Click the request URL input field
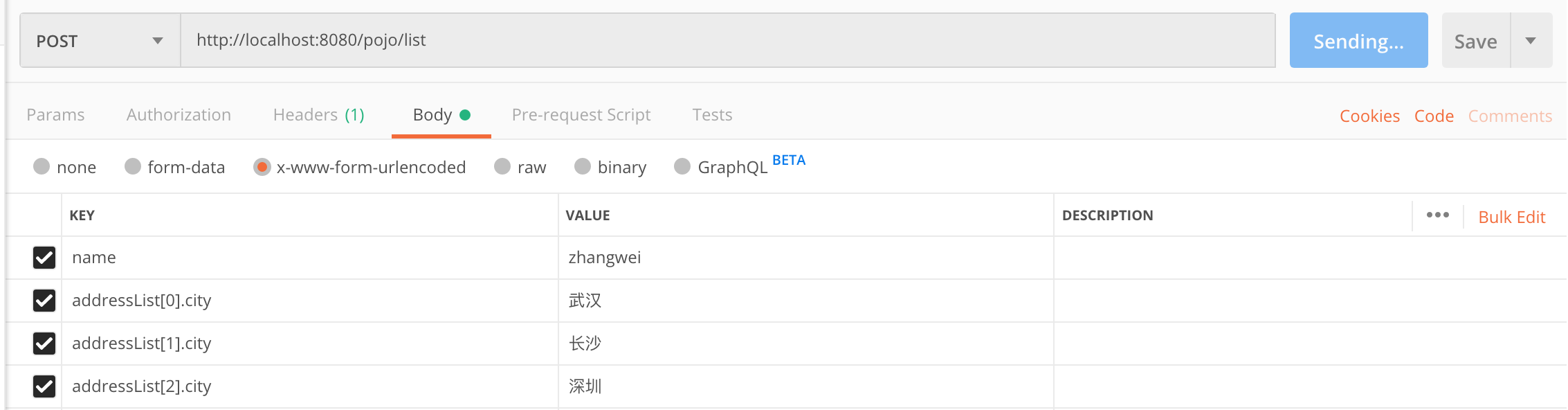1568x410 pixels. pyautogui.click(x=728, y=41)
